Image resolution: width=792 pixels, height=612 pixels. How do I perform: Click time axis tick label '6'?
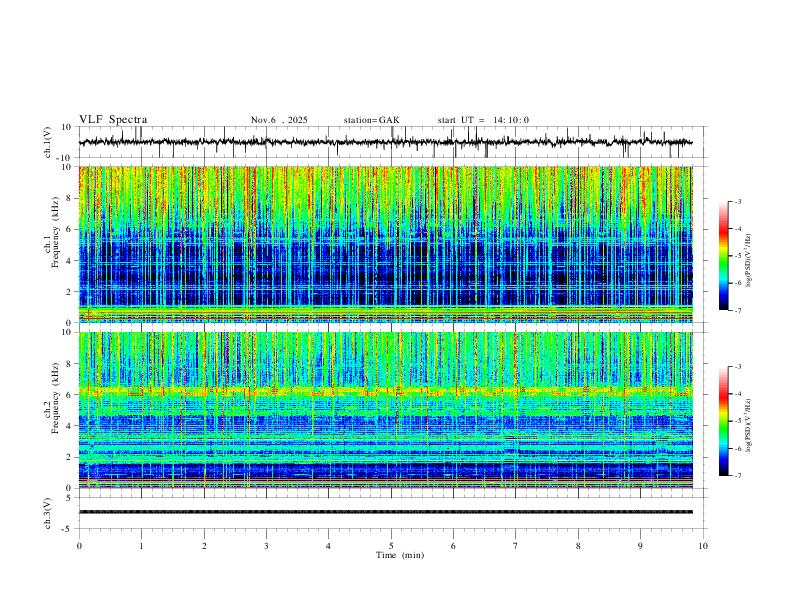tap(453, 546)
